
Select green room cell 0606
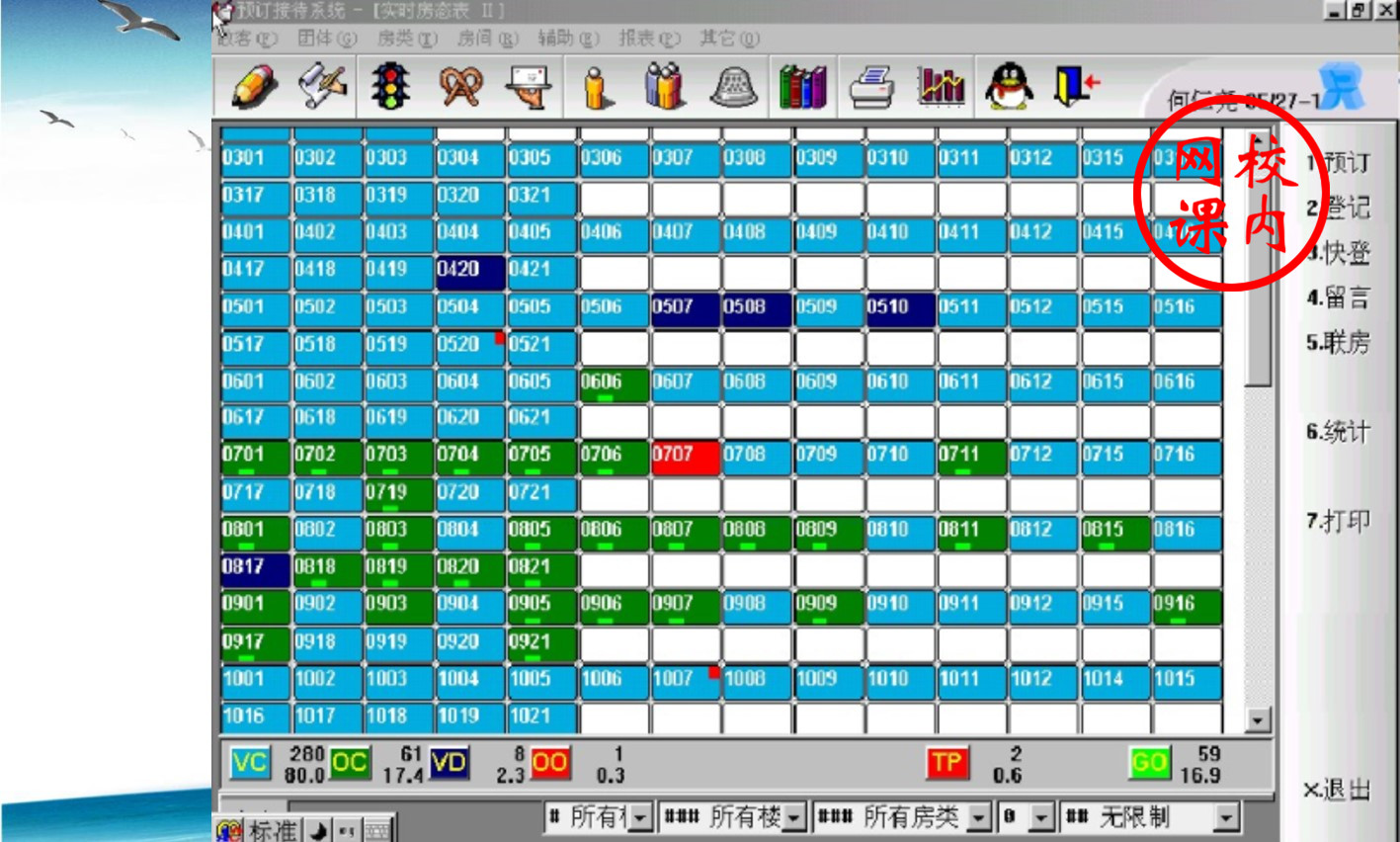615,385
